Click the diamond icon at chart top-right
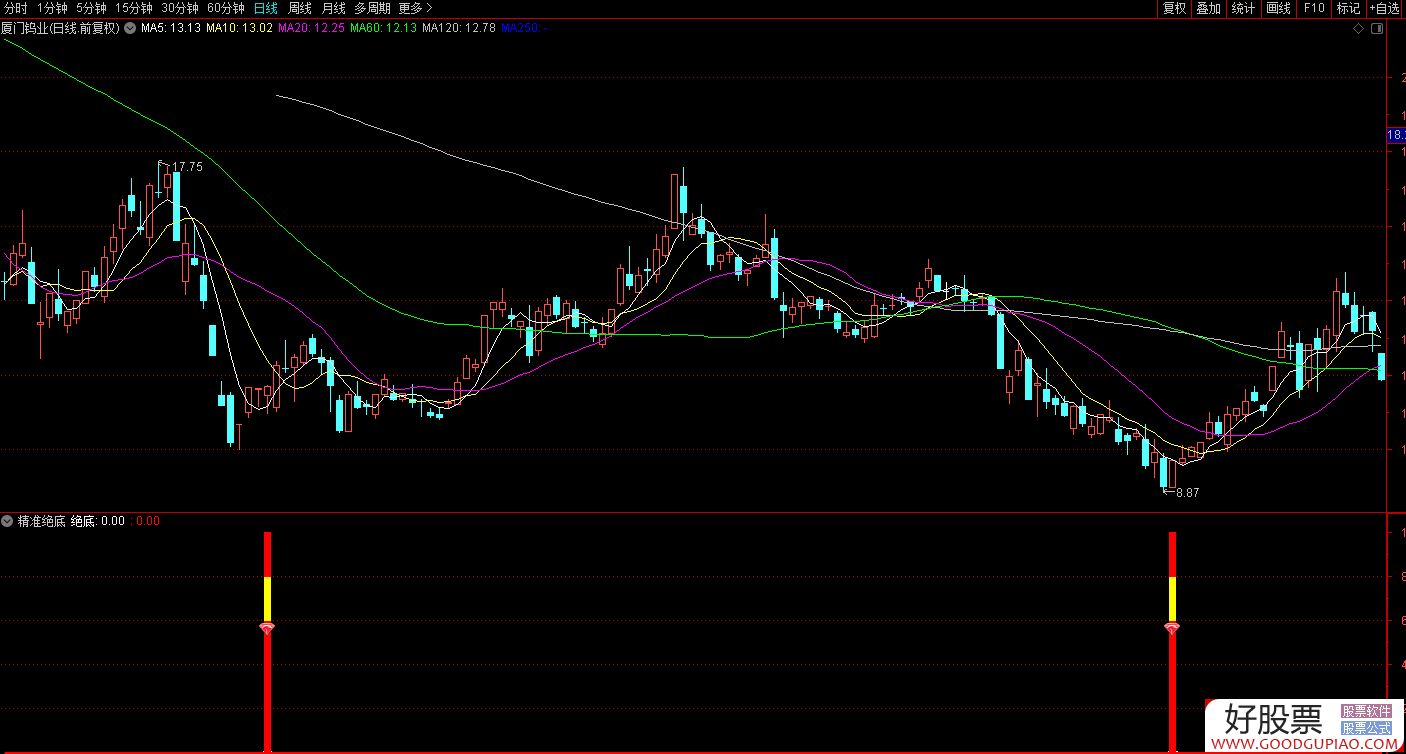Screen dimensions: 1406x754 coord(1359,29)
